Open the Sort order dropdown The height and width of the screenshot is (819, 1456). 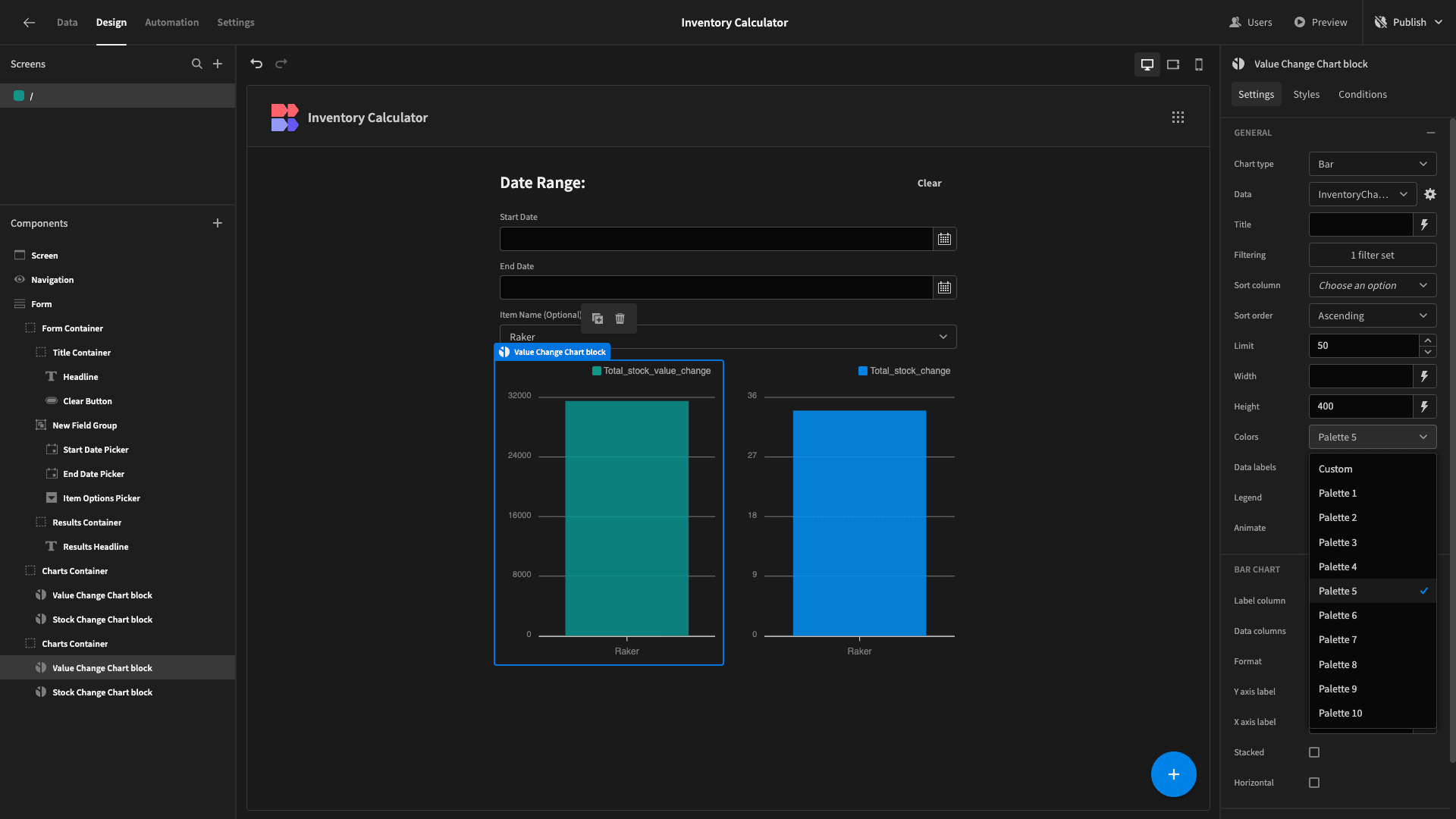(1373, 315)
